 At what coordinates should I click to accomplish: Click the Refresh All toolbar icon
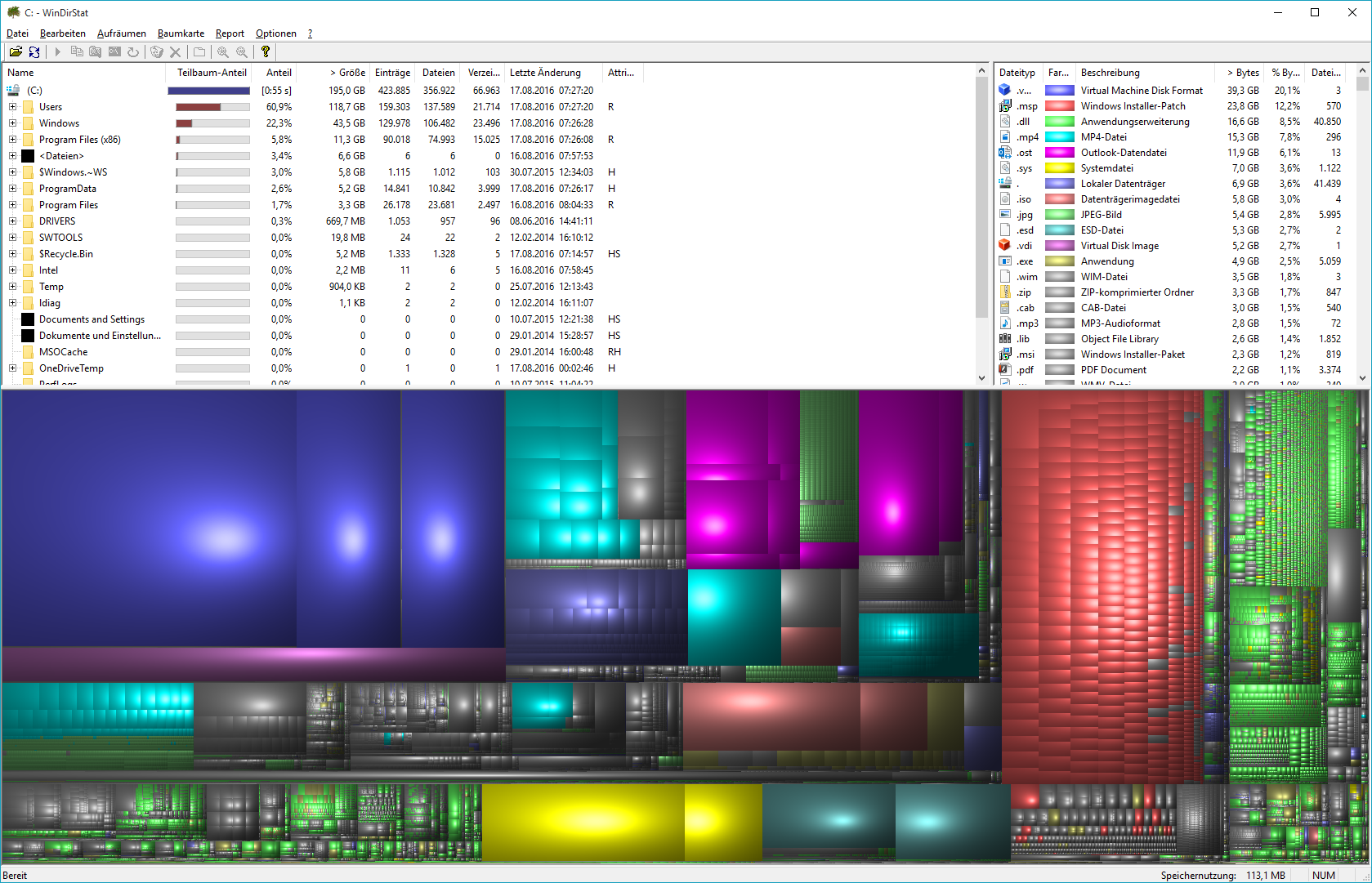34,52
